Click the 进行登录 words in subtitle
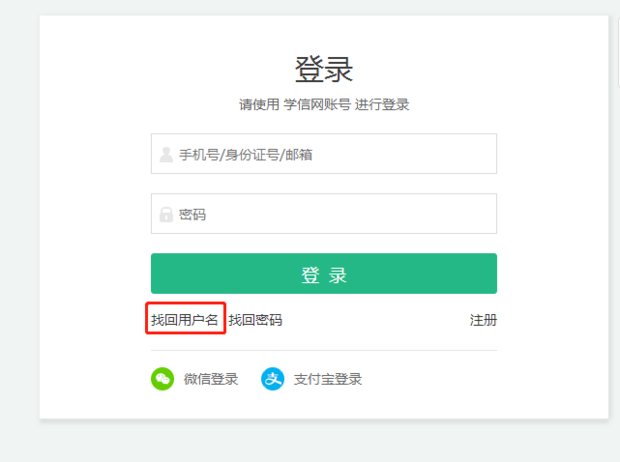 coord(382,104)
